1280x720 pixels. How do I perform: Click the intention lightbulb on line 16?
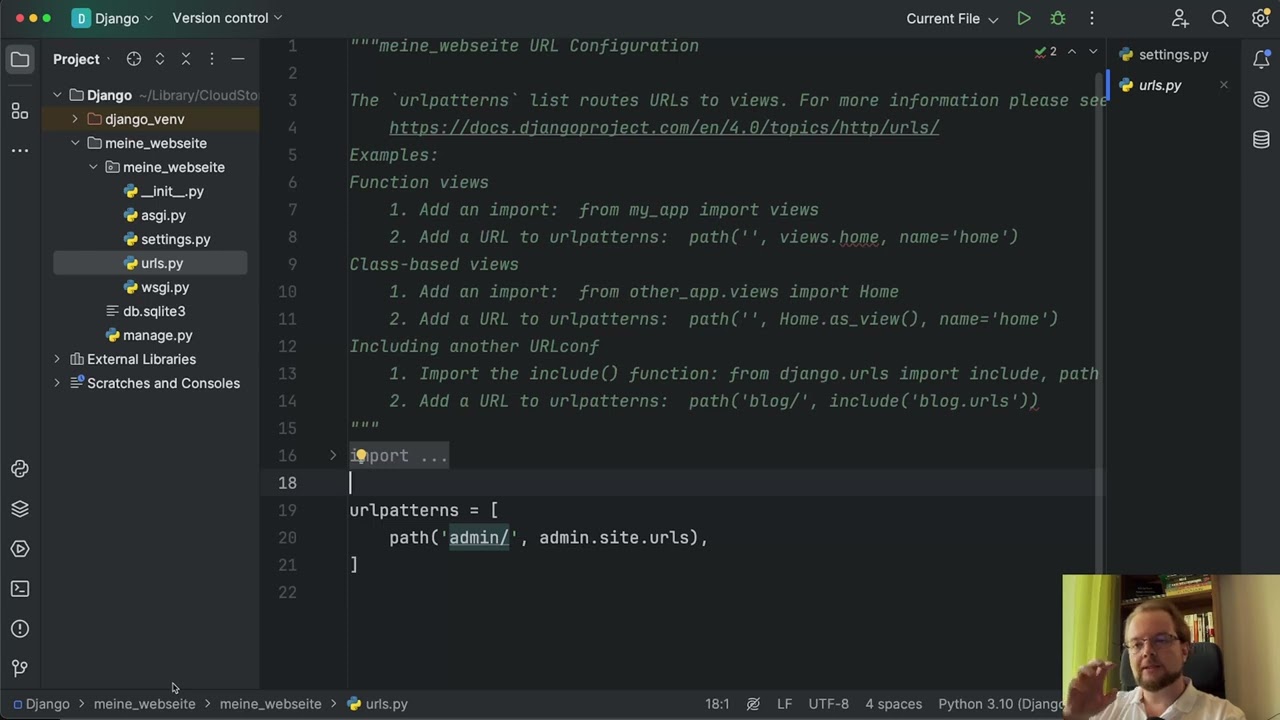[362, 455]
